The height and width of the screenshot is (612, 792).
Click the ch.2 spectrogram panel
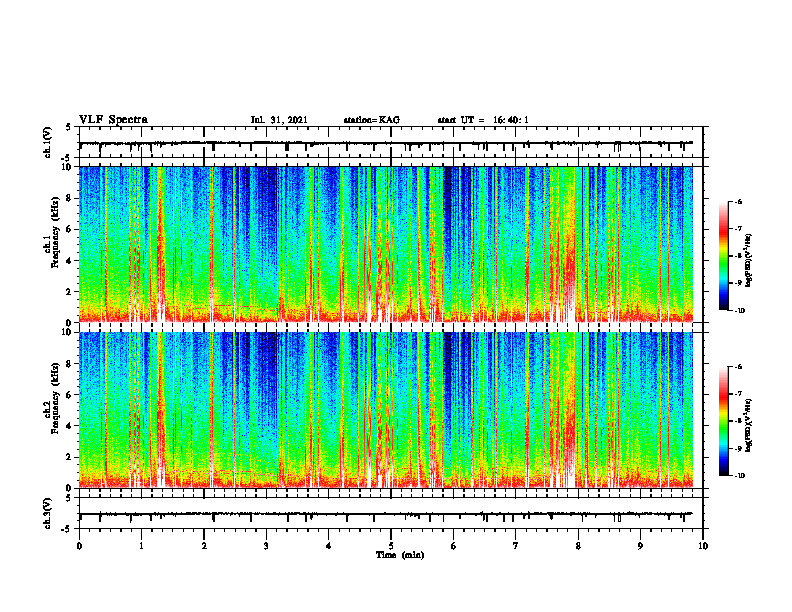[x=386, y=410]
